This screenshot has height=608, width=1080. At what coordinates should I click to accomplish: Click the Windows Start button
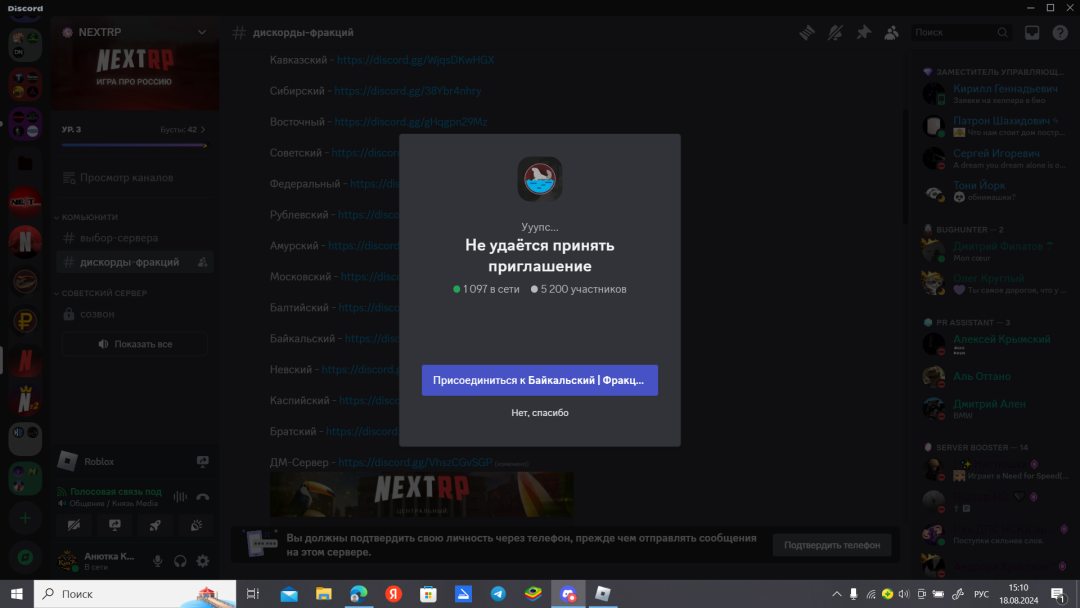[x=17, y=594]
